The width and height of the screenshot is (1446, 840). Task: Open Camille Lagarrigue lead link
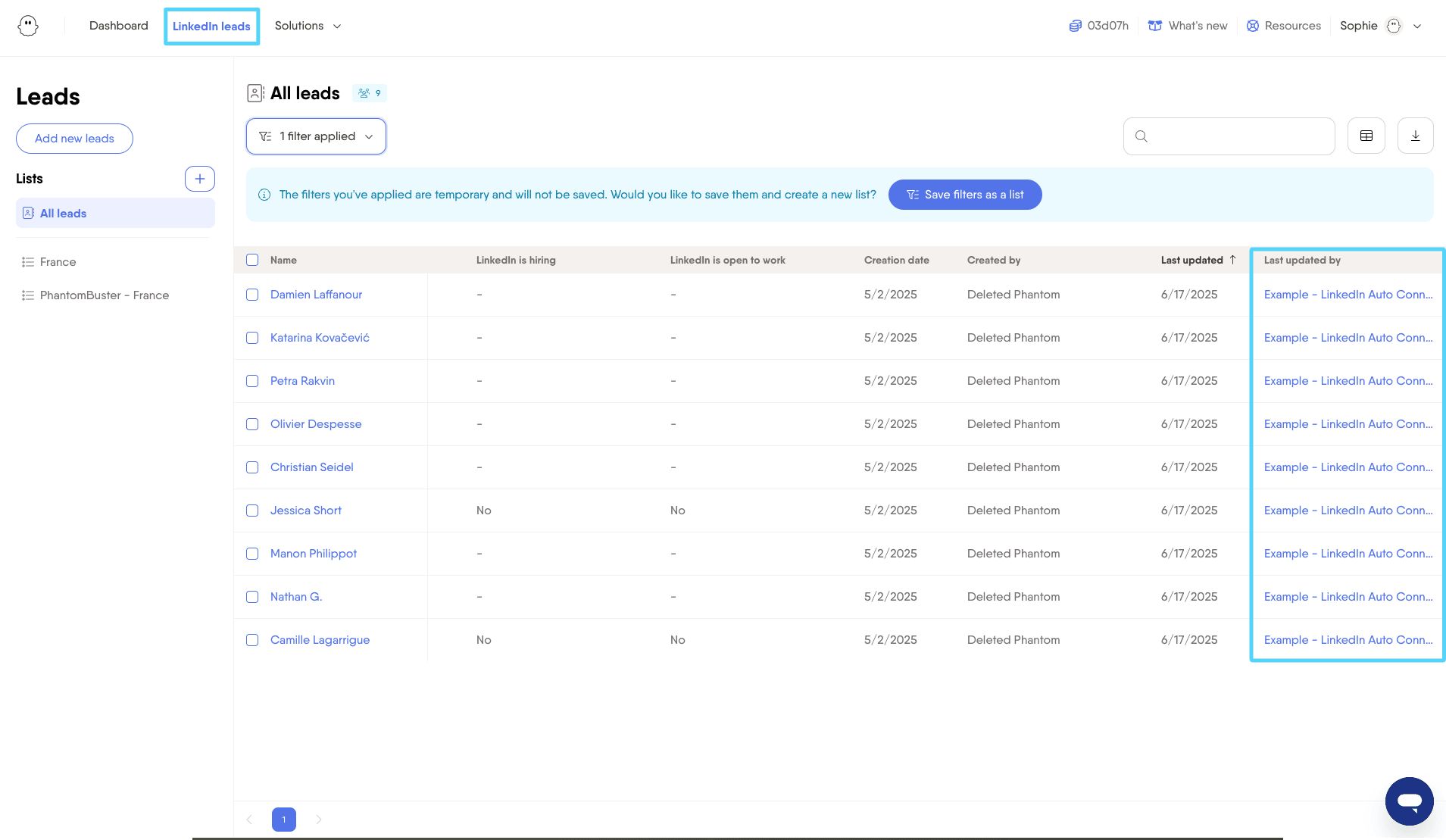pyautogui.click(x=320, y=640)
